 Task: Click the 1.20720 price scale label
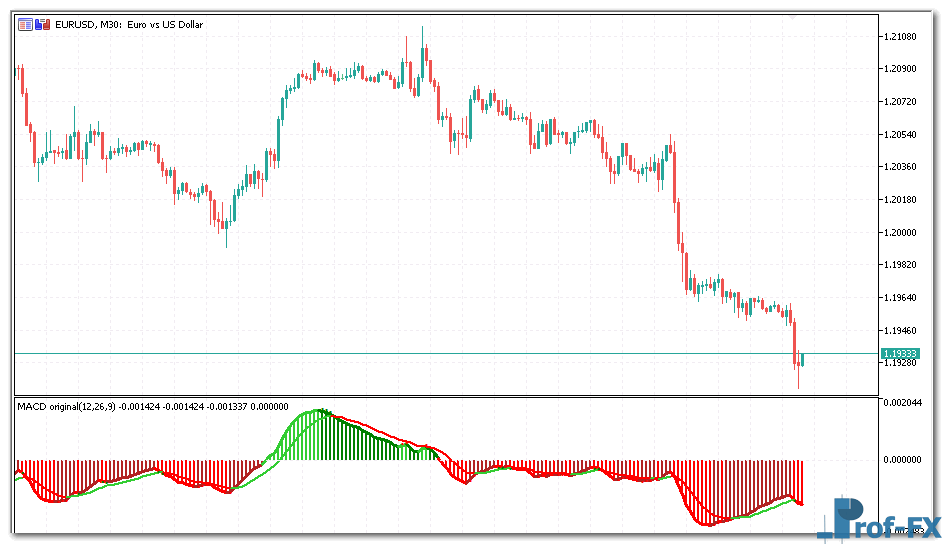tap(902, 102)
